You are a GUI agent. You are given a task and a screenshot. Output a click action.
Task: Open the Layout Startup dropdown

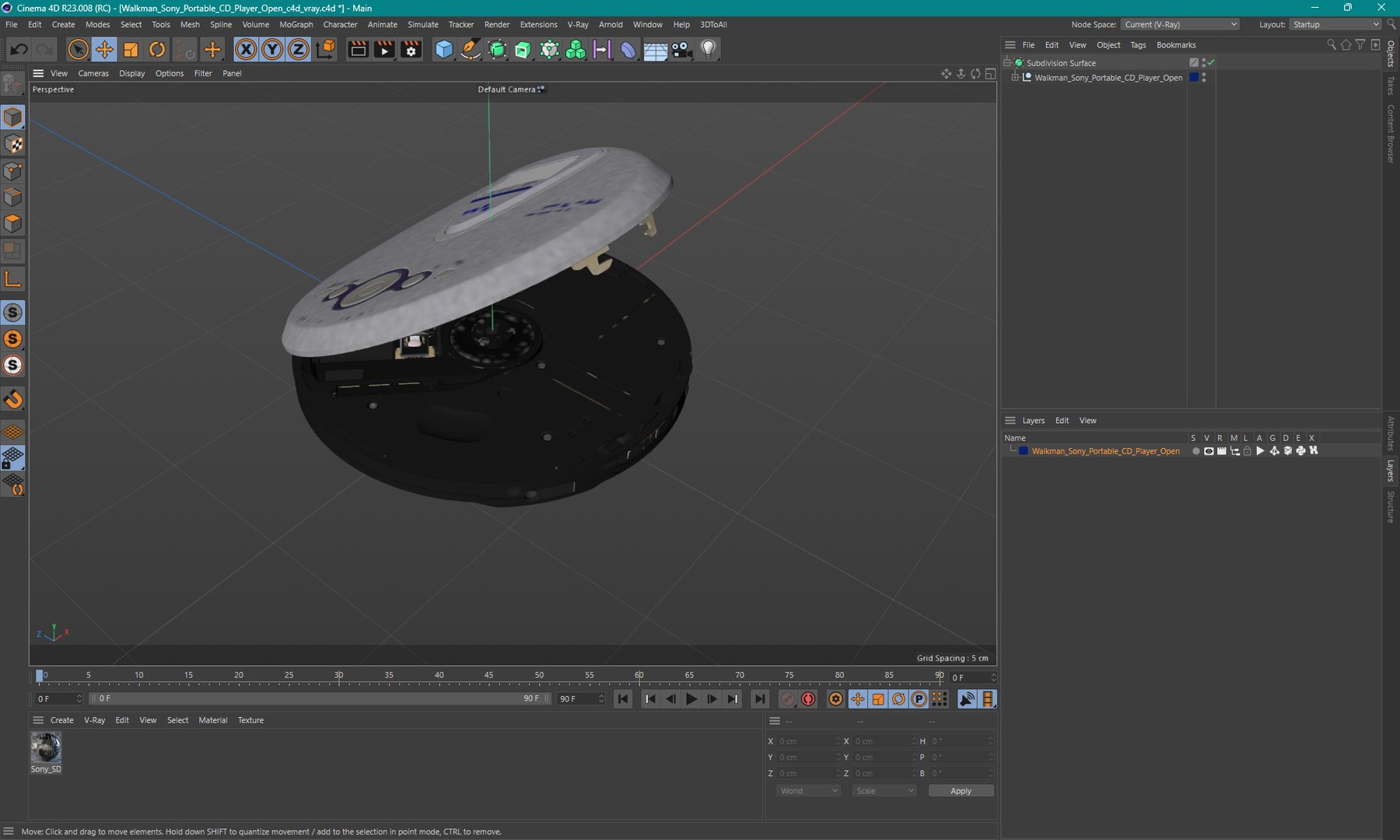(1335, 24)
